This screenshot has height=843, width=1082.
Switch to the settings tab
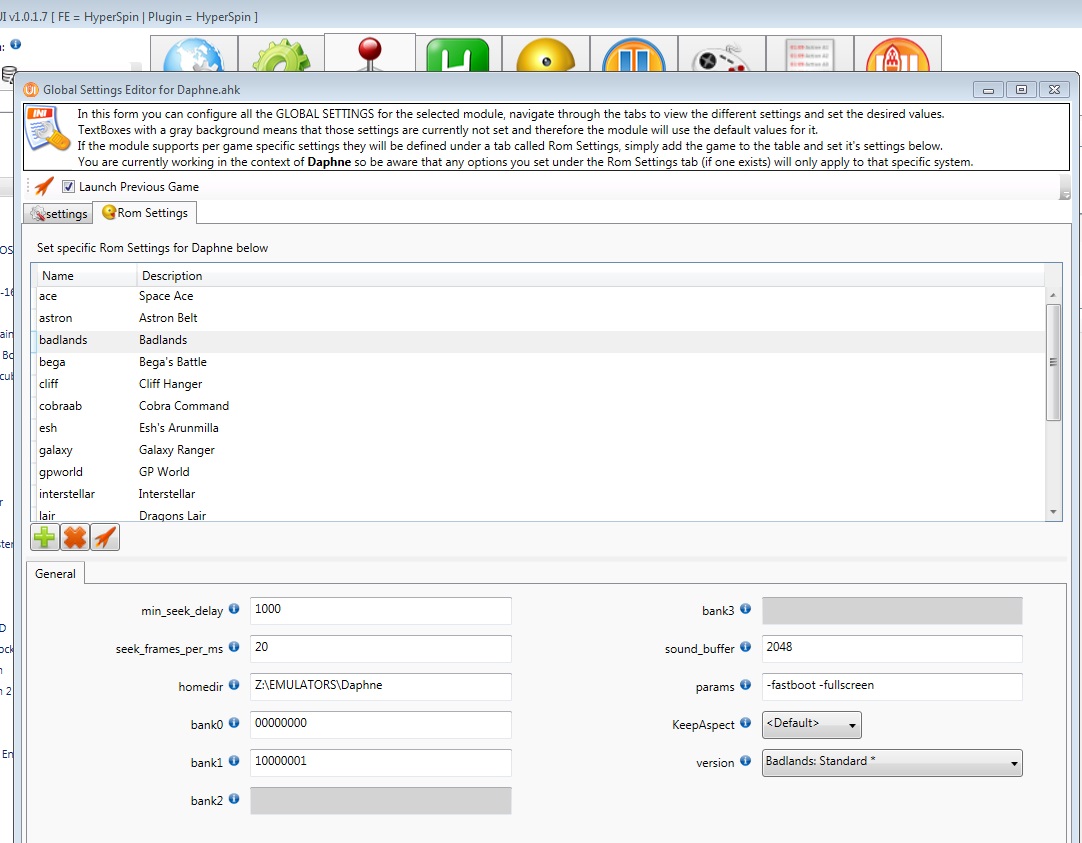(59, 213)
